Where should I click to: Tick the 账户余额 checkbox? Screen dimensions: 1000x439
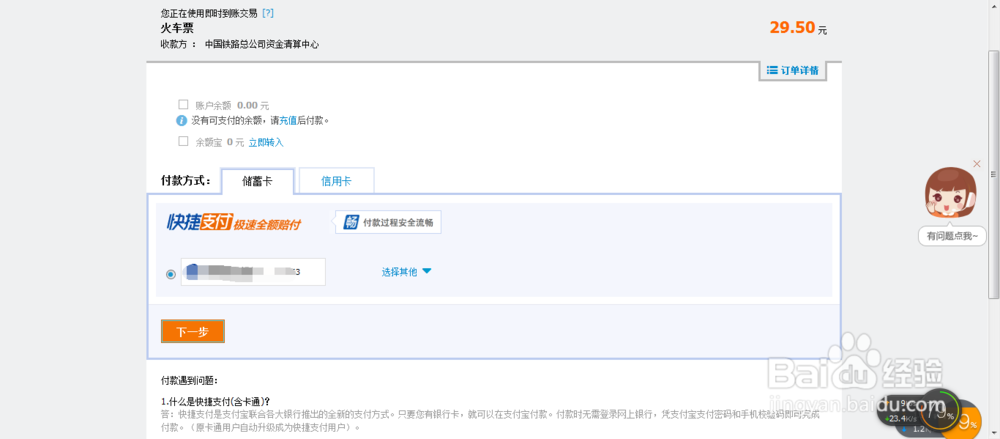(x=183, y=105)
